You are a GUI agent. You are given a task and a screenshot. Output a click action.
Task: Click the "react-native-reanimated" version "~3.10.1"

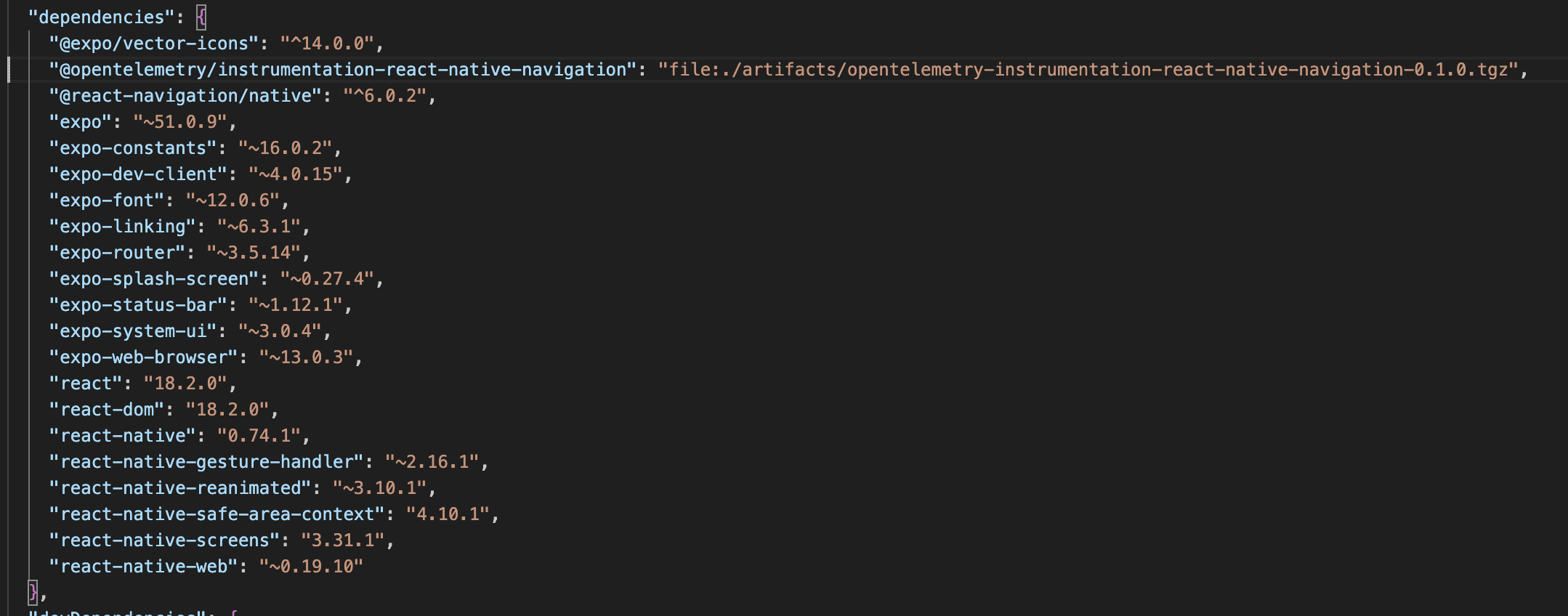point(379,488)
